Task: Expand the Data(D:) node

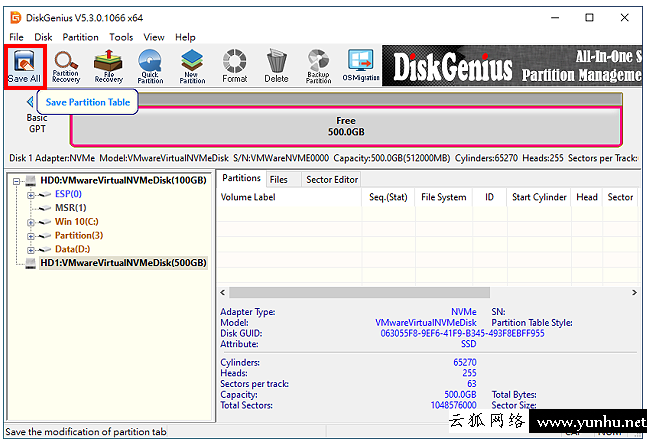Action: [x=31, y=250]
